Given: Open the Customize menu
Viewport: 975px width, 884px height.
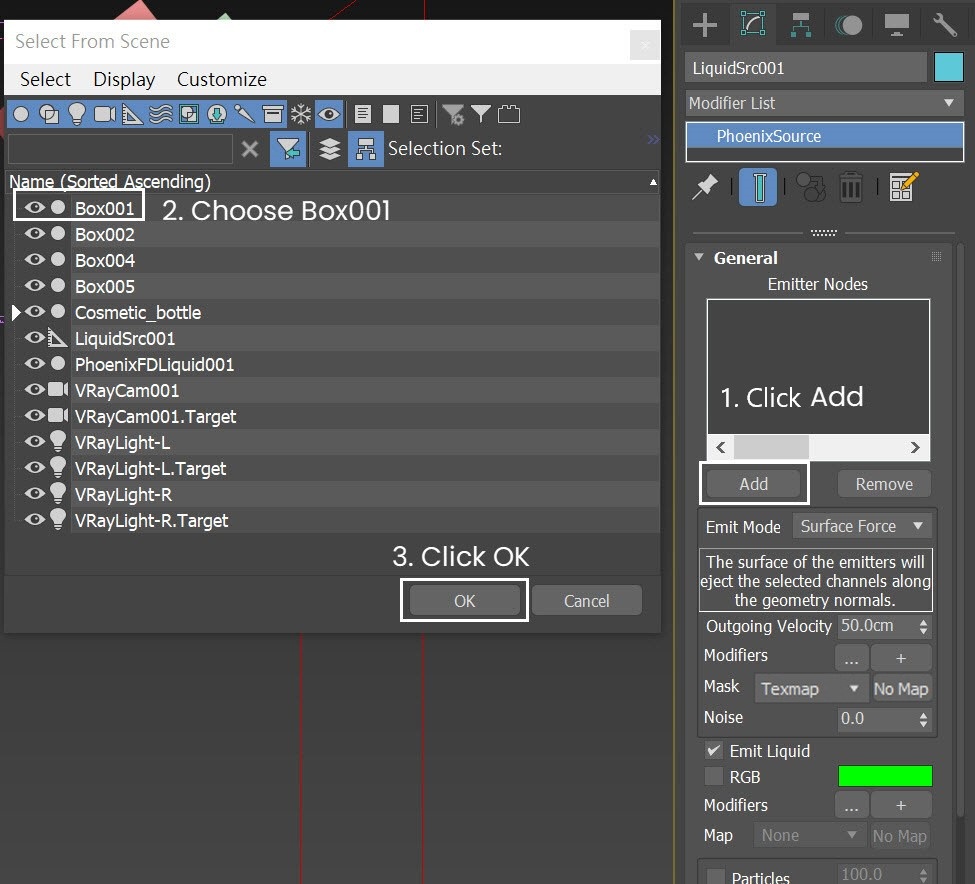Looking at the screenshot, I should 221,80.
